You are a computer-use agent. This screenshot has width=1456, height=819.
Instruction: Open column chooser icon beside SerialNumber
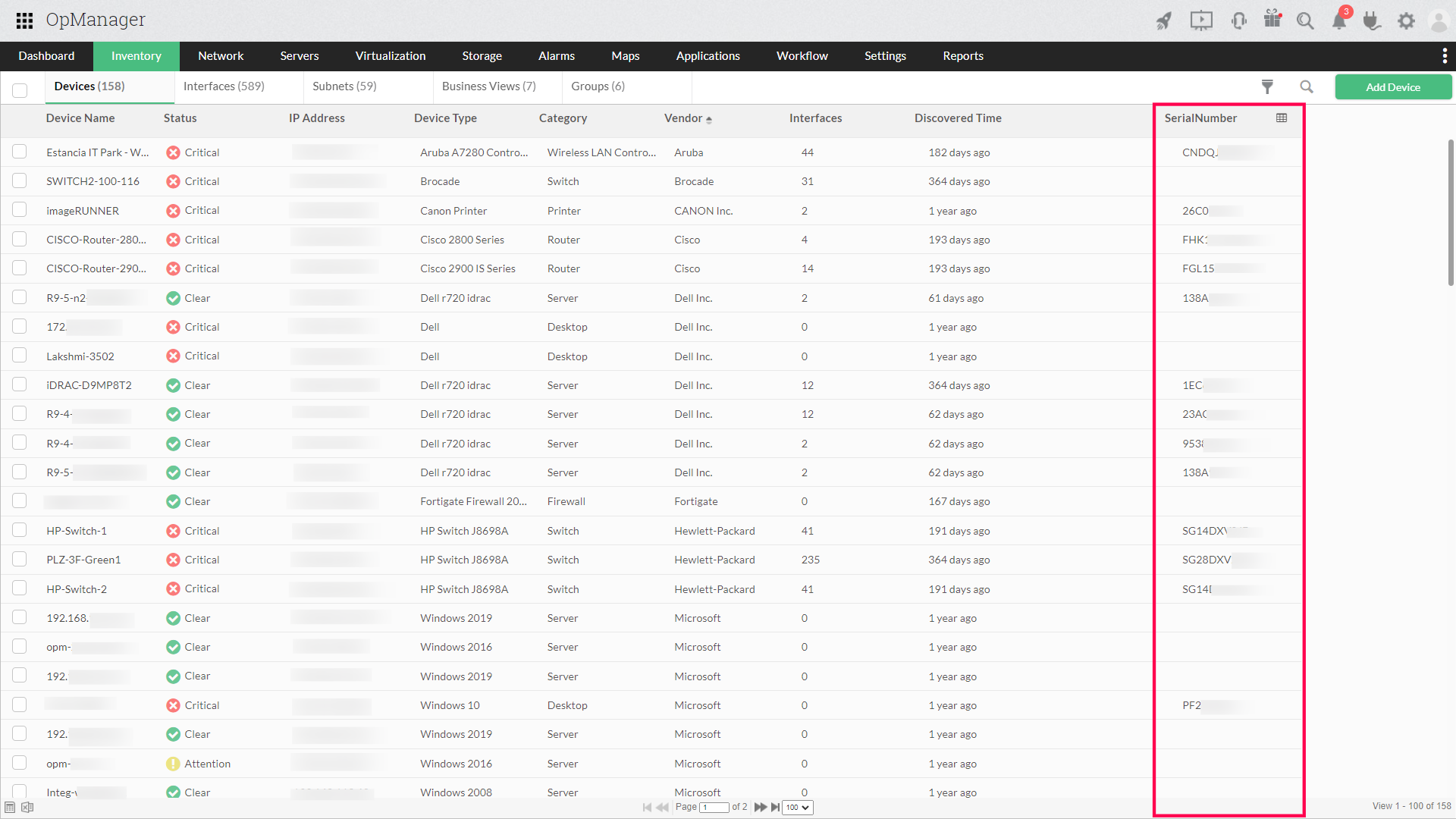tap(1282, 118)
